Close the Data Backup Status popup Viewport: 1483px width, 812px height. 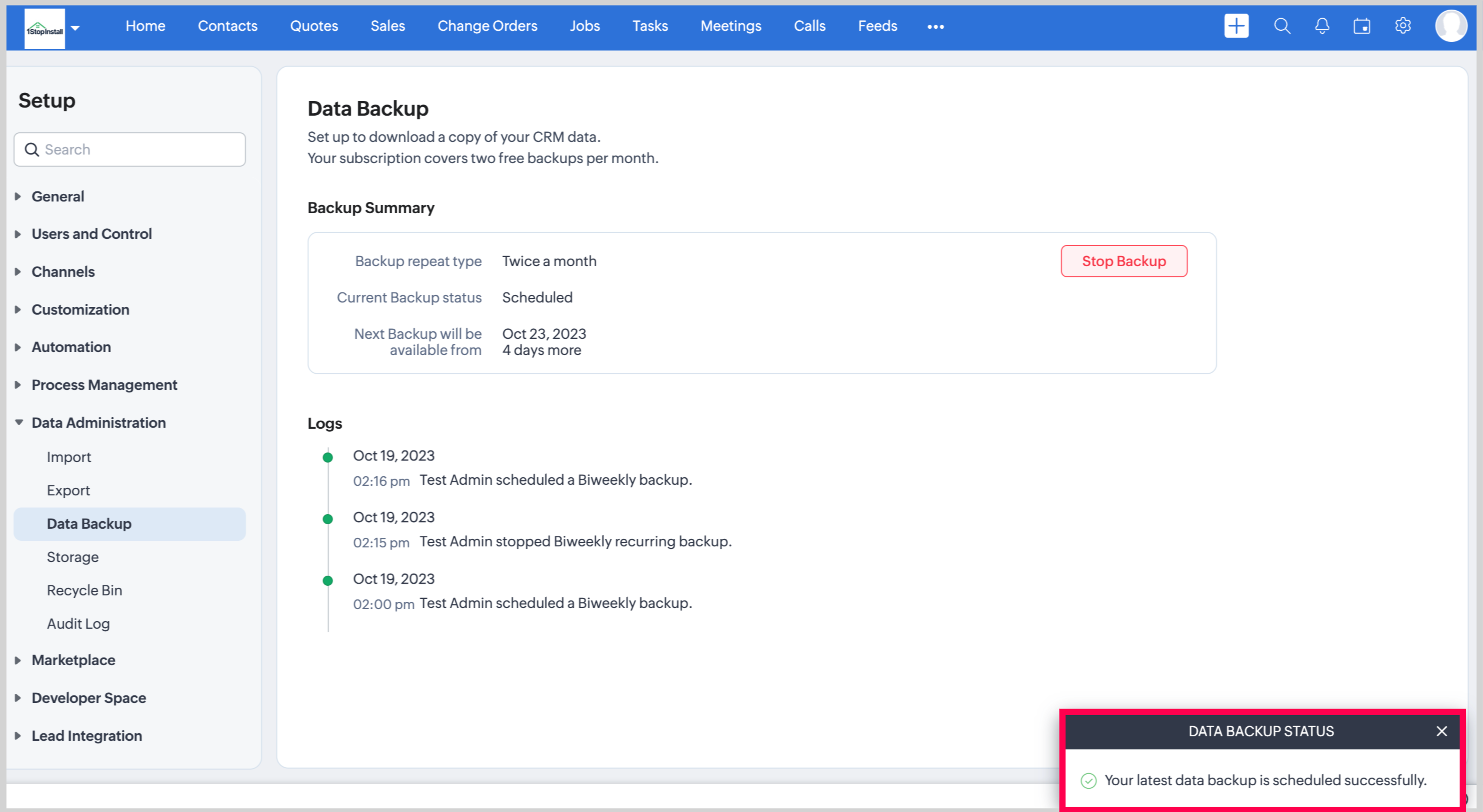click(1441, 731)
